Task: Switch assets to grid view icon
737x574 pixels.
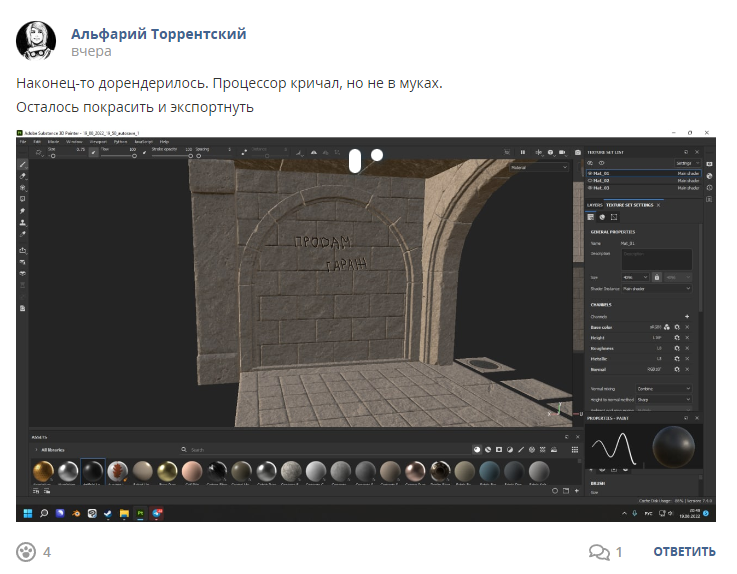Action: point(575,450)
